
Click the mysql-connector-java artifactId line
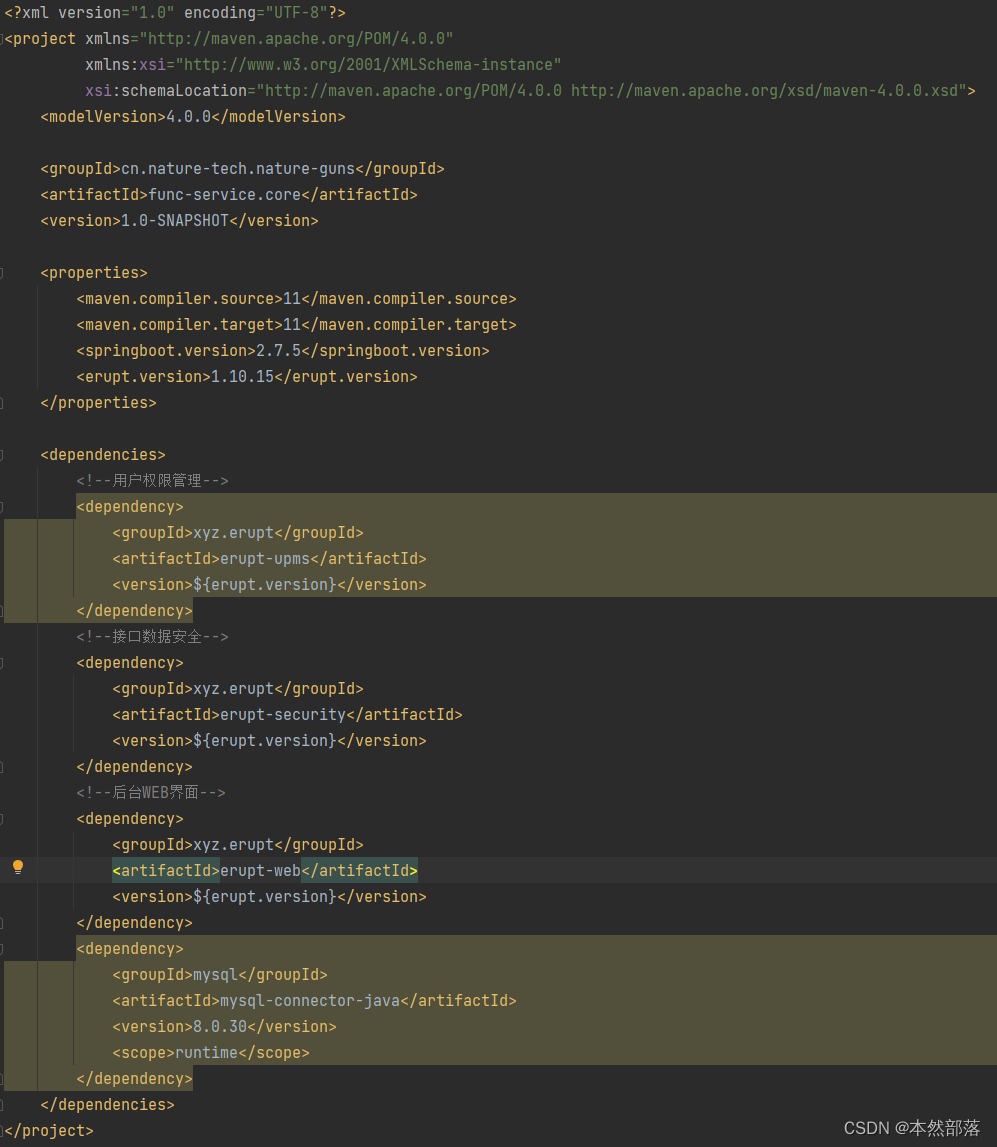click(x=315, y=1001)
